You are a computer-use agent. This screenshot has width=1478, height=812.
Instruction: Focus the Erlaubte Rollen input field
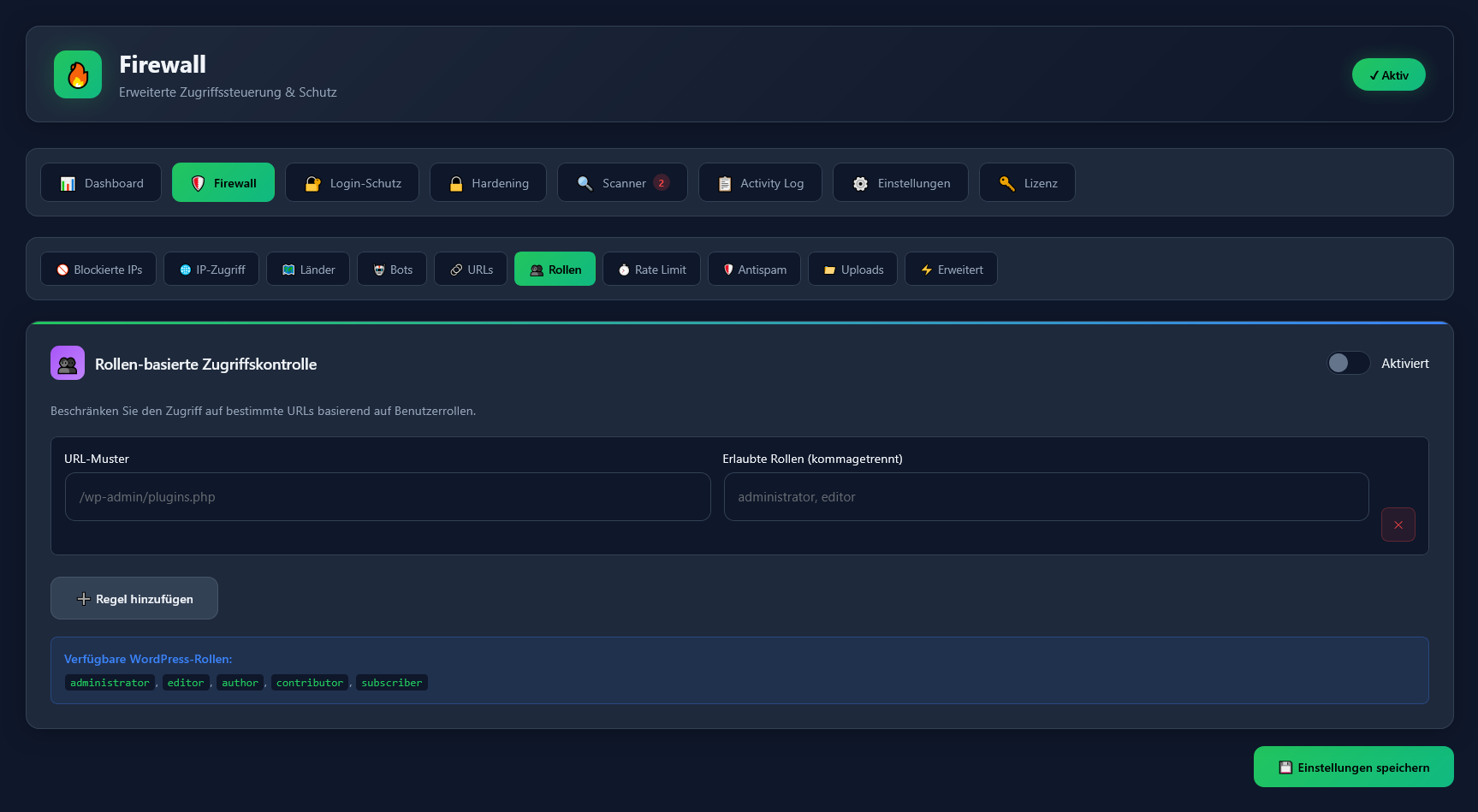(1046, 497)
